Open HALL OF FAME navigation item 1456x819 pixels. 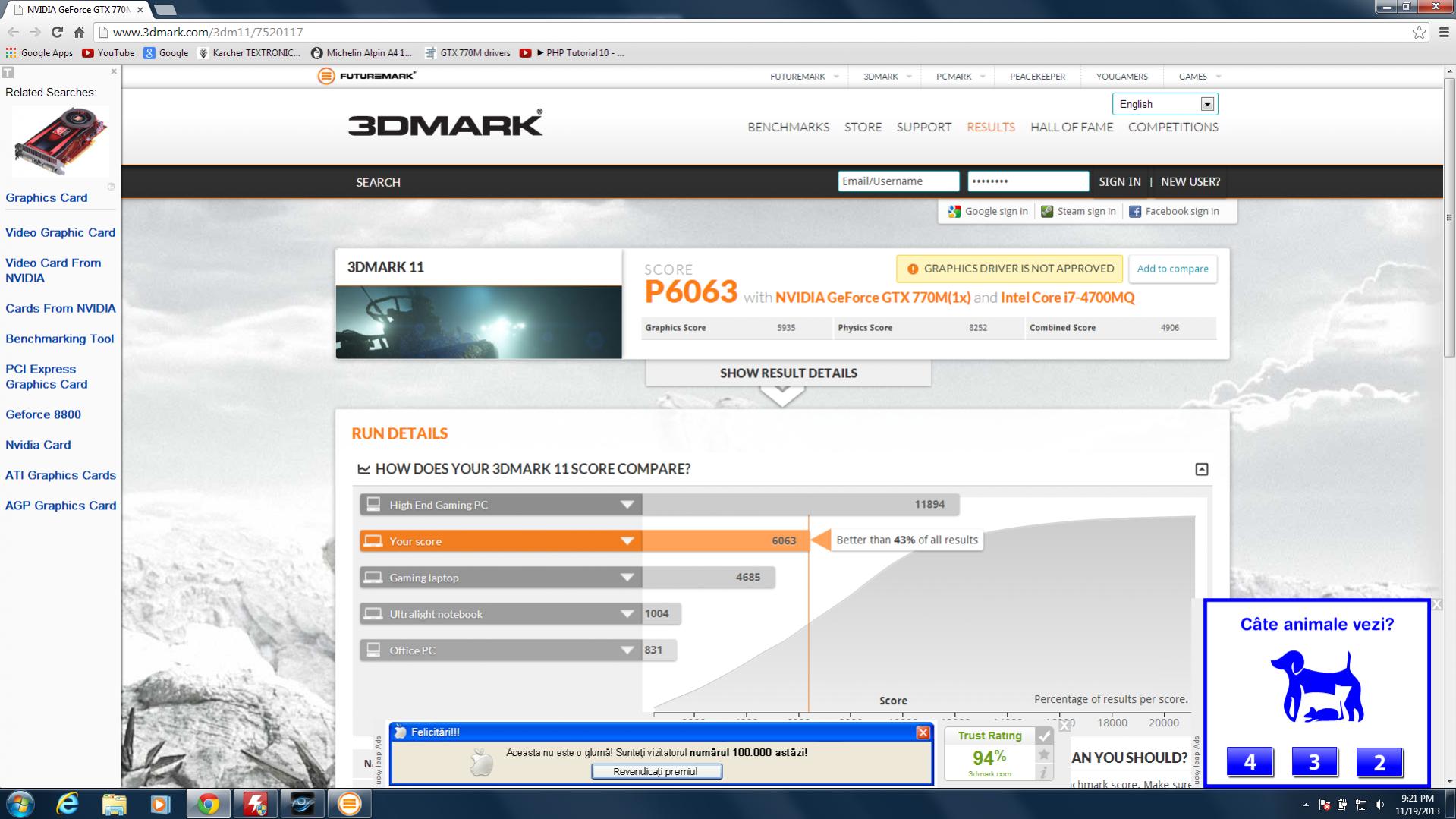tap(1071, 127)
